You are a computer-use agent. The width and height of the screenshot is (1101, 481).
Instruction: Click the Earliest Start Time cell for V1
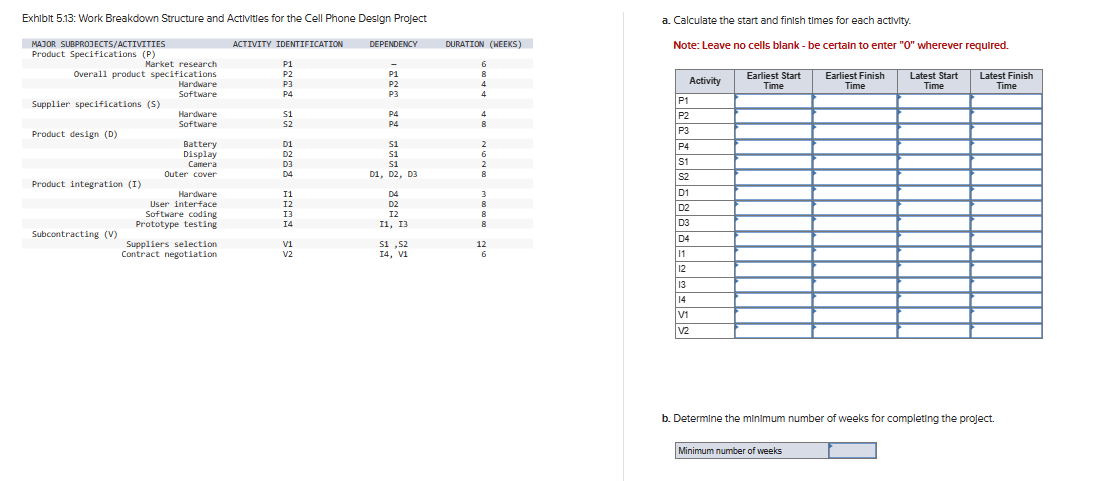click(774, 315)
